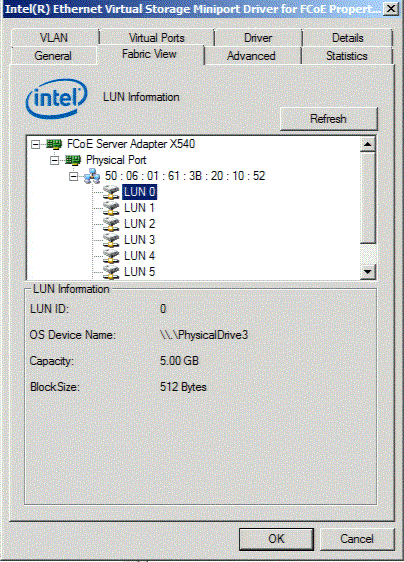Screen dimensions: 404x562
Task: Click the FCoE Server Adapter X540 icon
Action: tap(54, 144)
